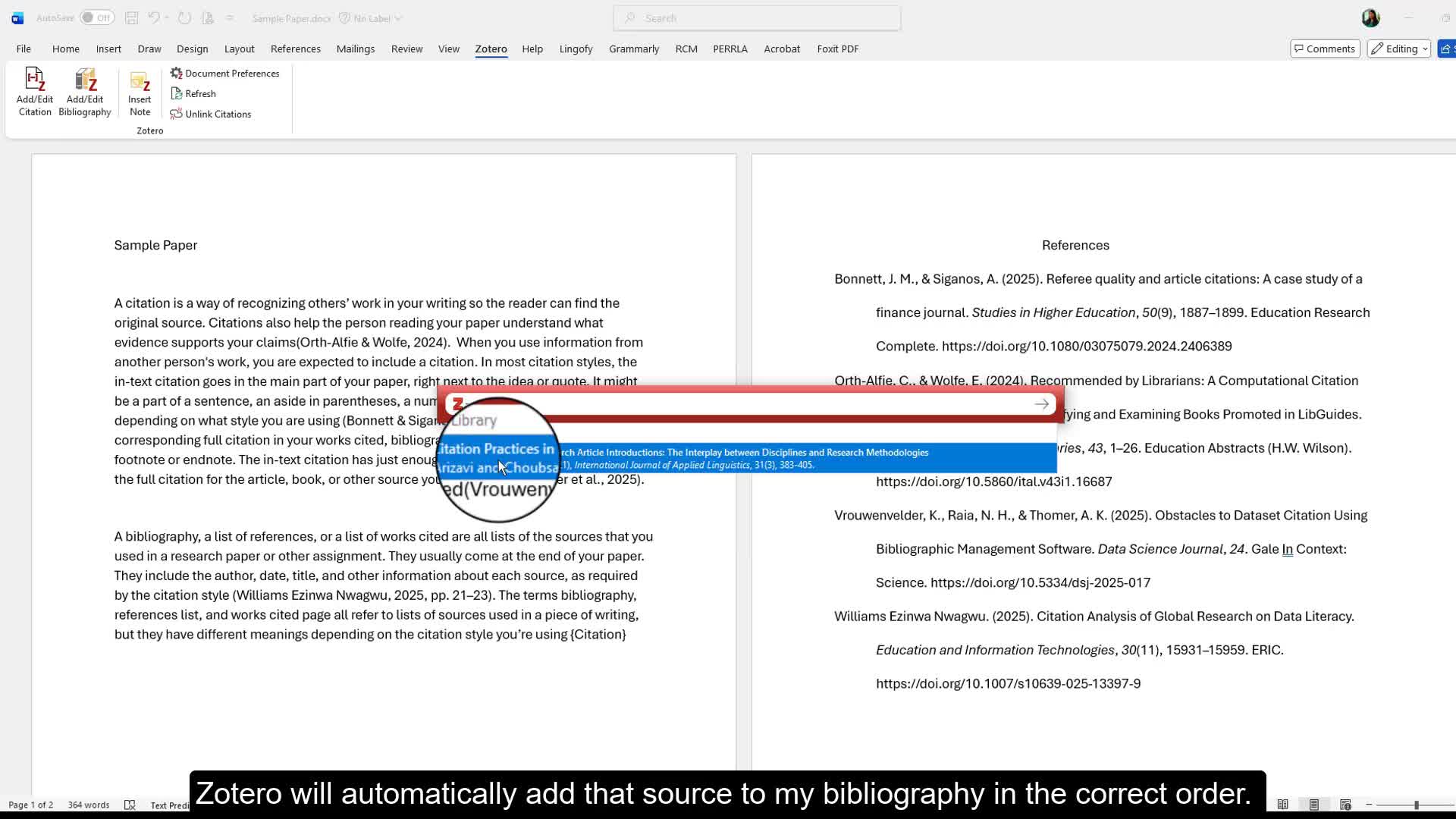Open the proofing errors checker in status bar
This screenshot has height=819, width=1456.
click(130, 805)
